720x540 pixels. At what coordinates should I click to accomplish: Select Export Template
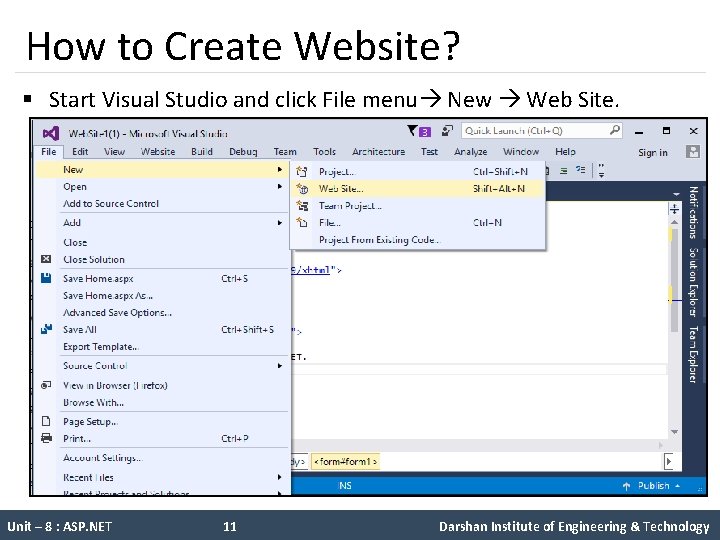[x=163, y=346]
